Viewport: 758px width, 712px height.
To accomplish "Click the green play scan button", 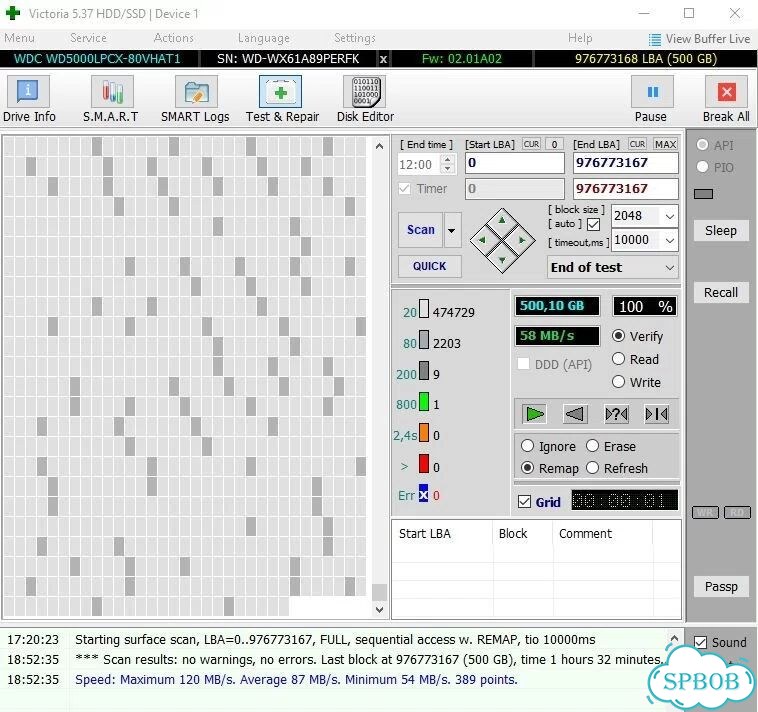I will click(535, 414).
